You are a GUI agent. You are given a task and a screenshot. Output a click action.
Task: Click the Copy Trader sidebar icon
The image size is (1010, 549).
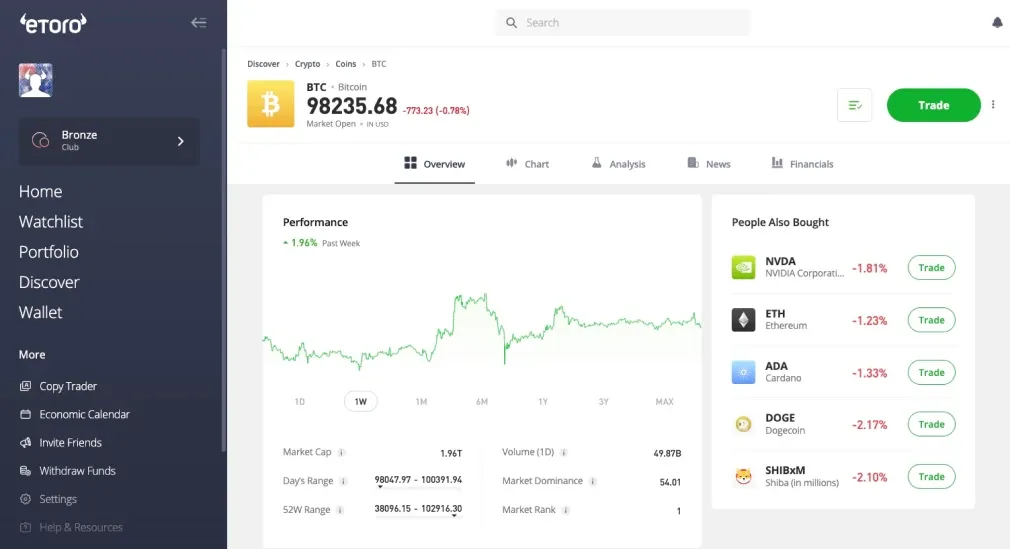pos(26,386)
